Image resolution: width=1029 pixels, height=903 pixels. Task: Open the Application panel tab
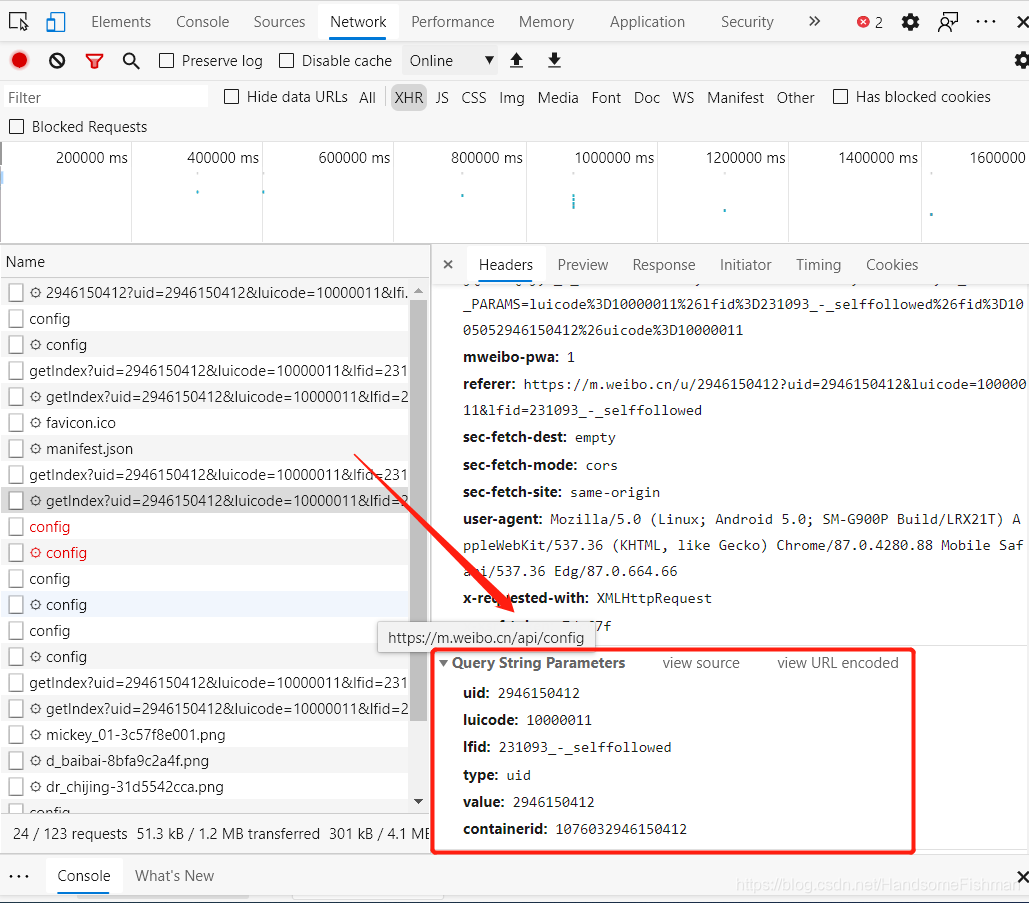647,22
